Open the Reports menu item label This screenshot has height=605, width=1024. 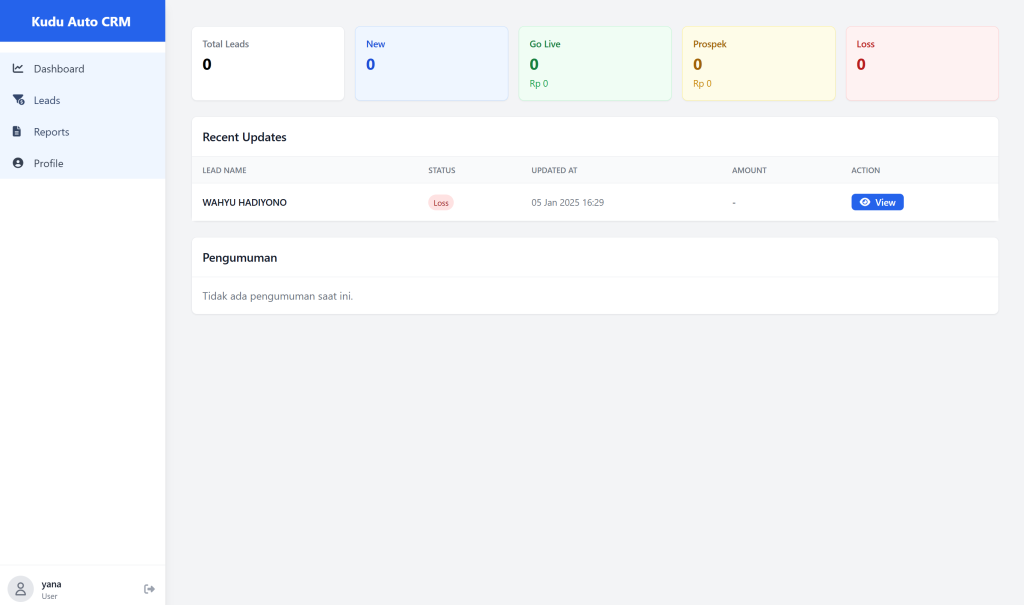51,132
